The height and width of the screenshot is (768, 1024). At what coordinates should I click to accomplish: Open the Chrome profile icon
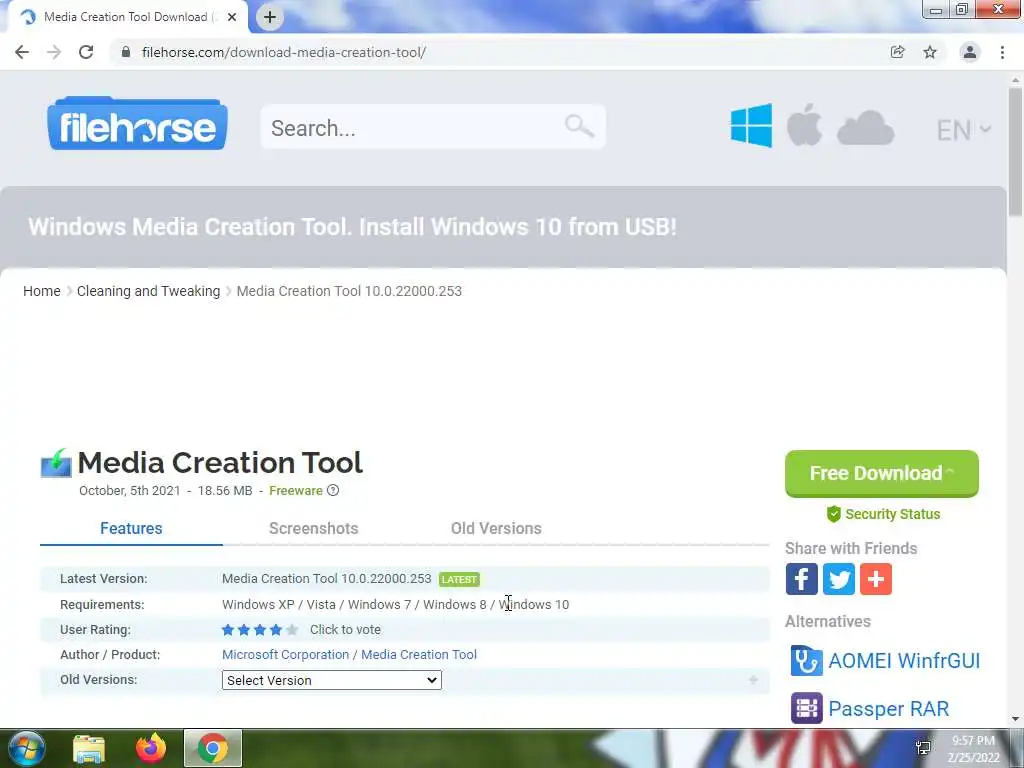pyautogui.click(x=970, y=52)
